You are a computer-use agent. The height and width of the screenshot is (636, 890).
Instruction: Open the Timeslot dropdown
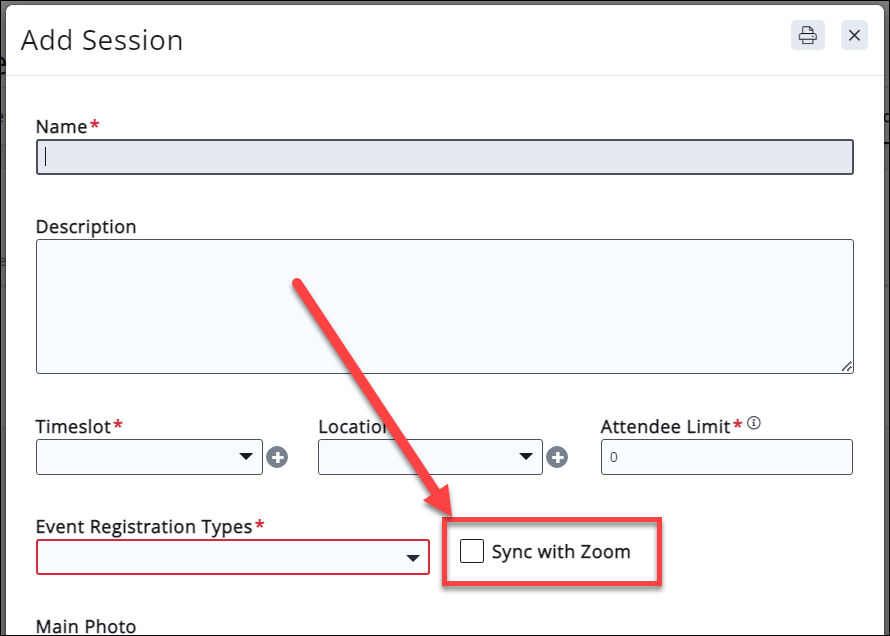pos(149,457)
